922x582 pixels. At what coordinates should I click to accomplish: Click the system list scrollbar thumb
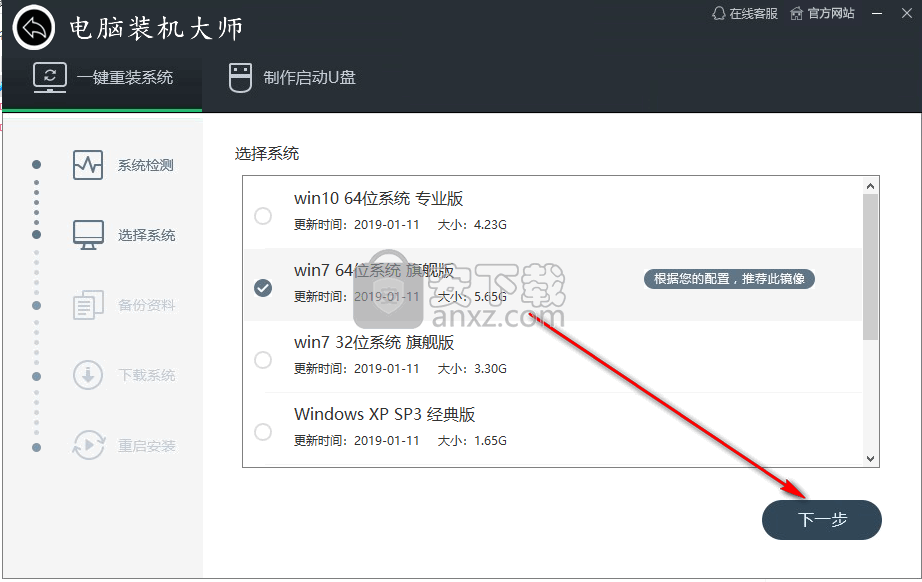click(x=870, y=266)
